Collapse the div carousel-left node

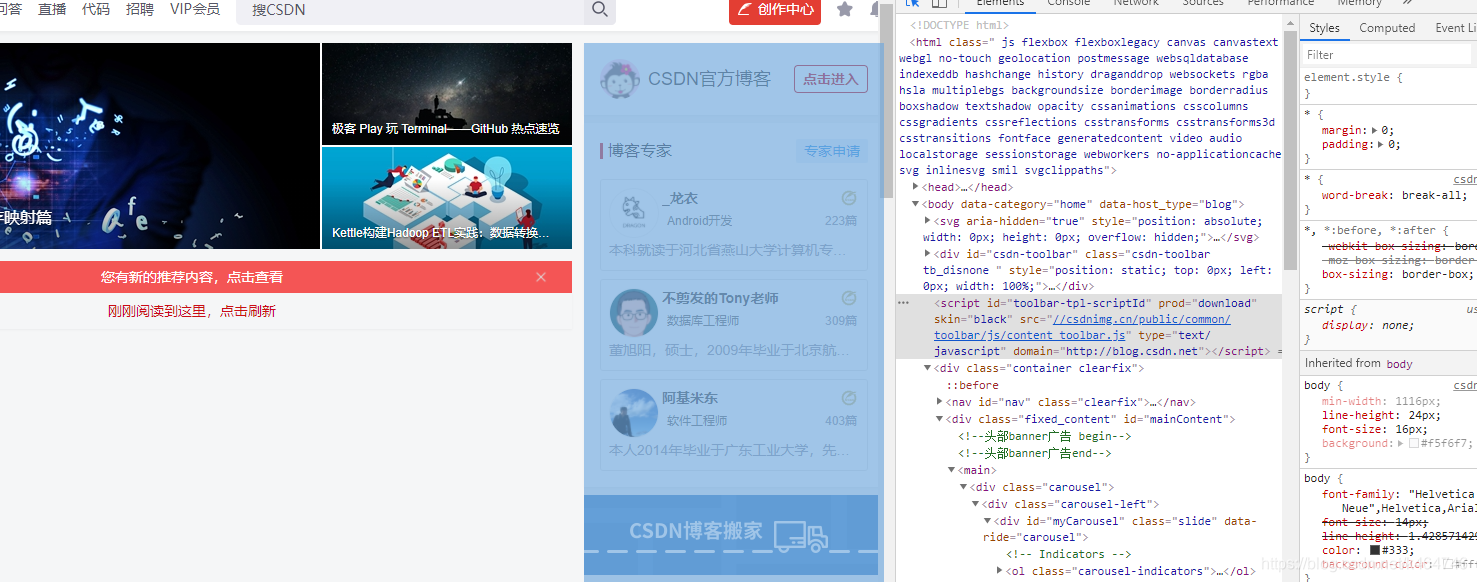coord(976,504)
